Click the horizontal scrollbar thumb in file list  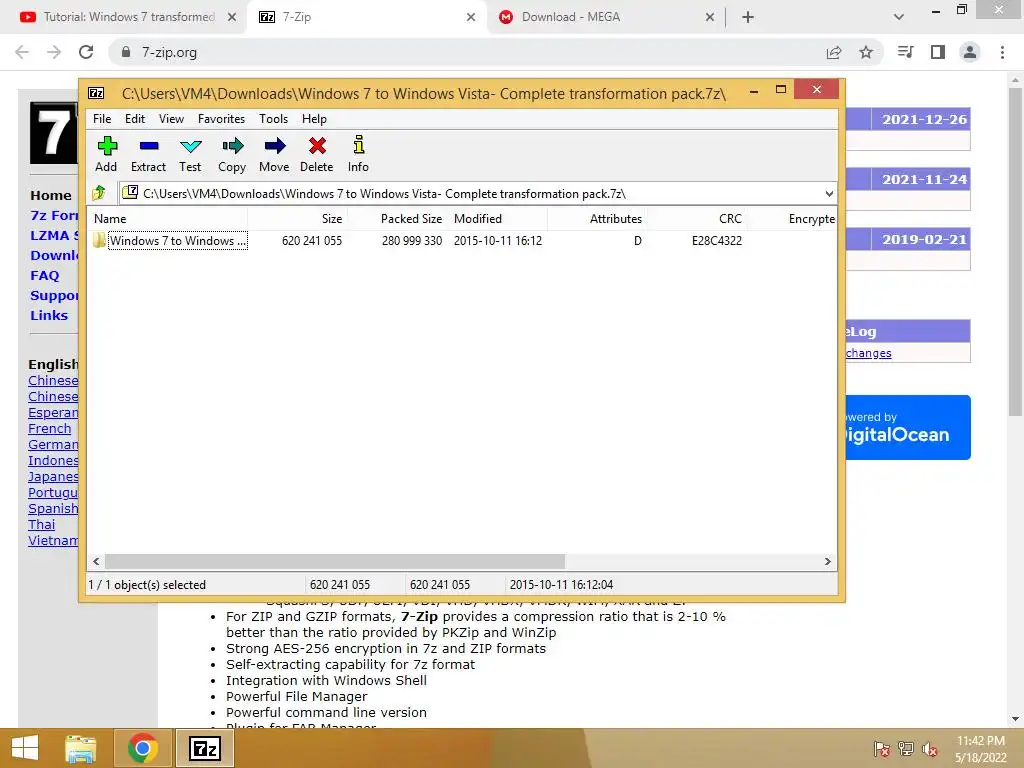335,561
